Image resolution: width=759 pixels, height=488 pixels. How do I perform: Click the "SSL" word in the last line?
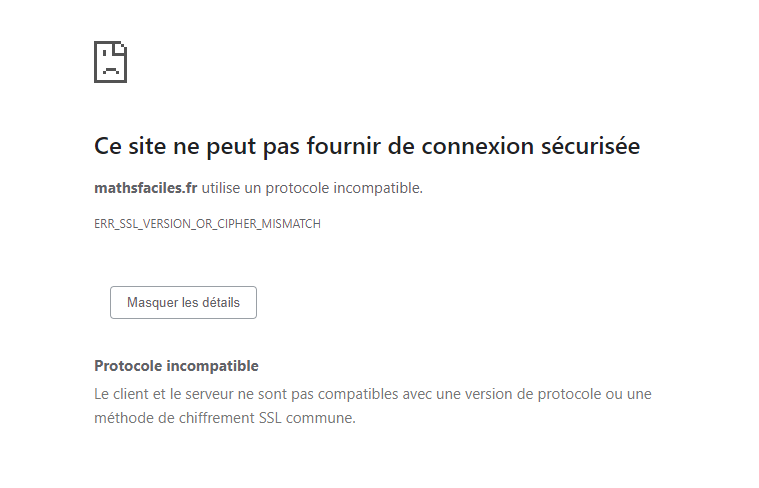coord(268,418)
